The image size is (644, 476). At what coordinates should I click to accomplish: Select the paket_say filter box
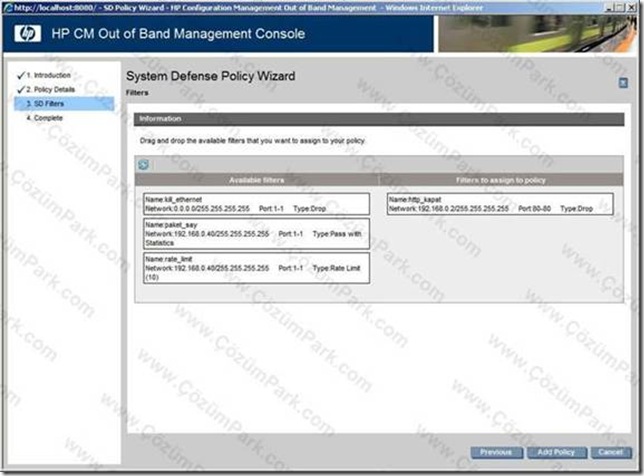click(x=256, y=234)
